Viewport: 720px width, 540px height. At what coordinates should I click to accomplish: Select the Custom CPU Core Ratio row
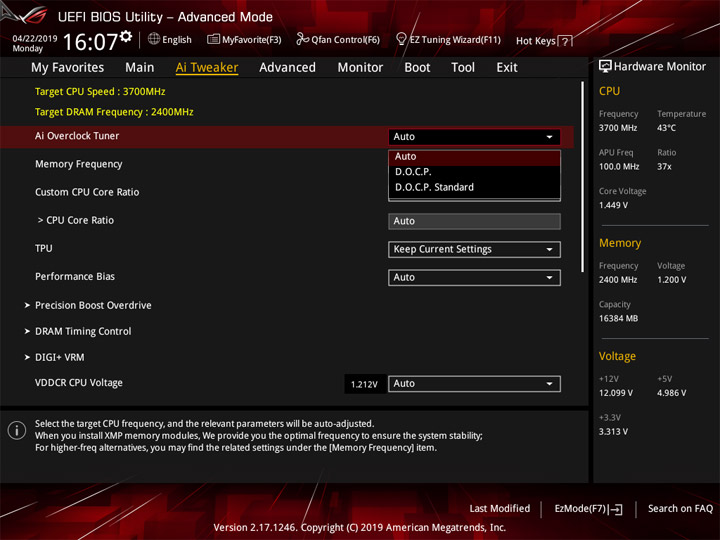pos(87,192)
